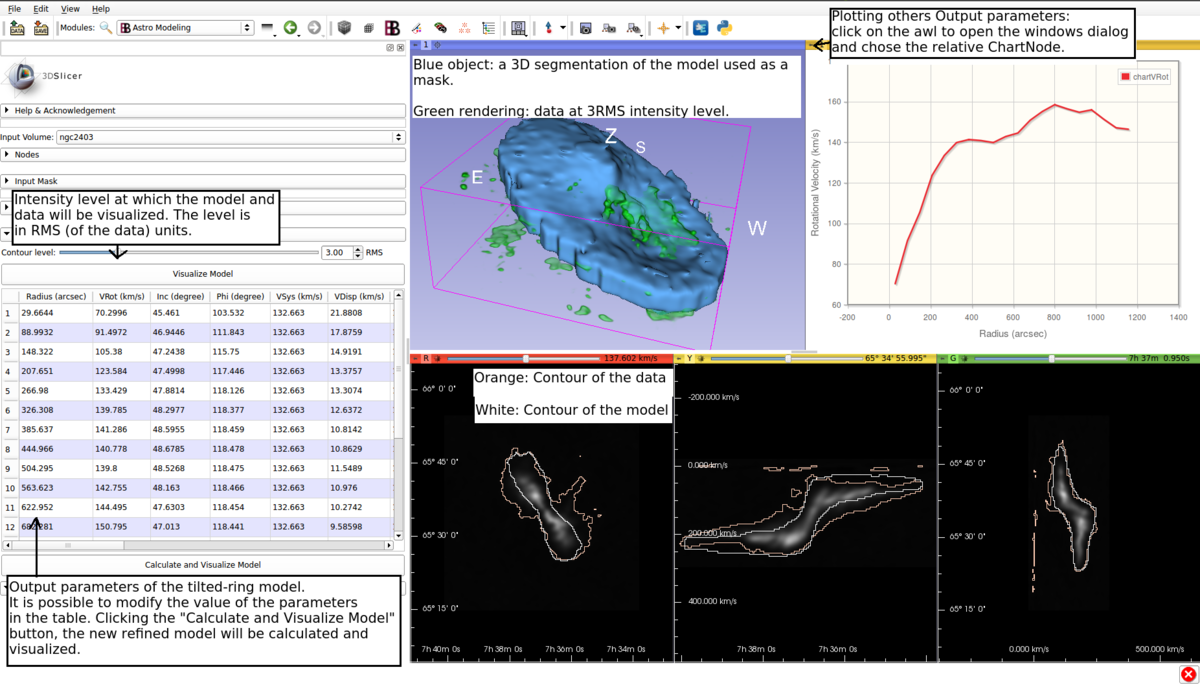Open the Input Volume ngc2403 dropdown

[229, 137]
